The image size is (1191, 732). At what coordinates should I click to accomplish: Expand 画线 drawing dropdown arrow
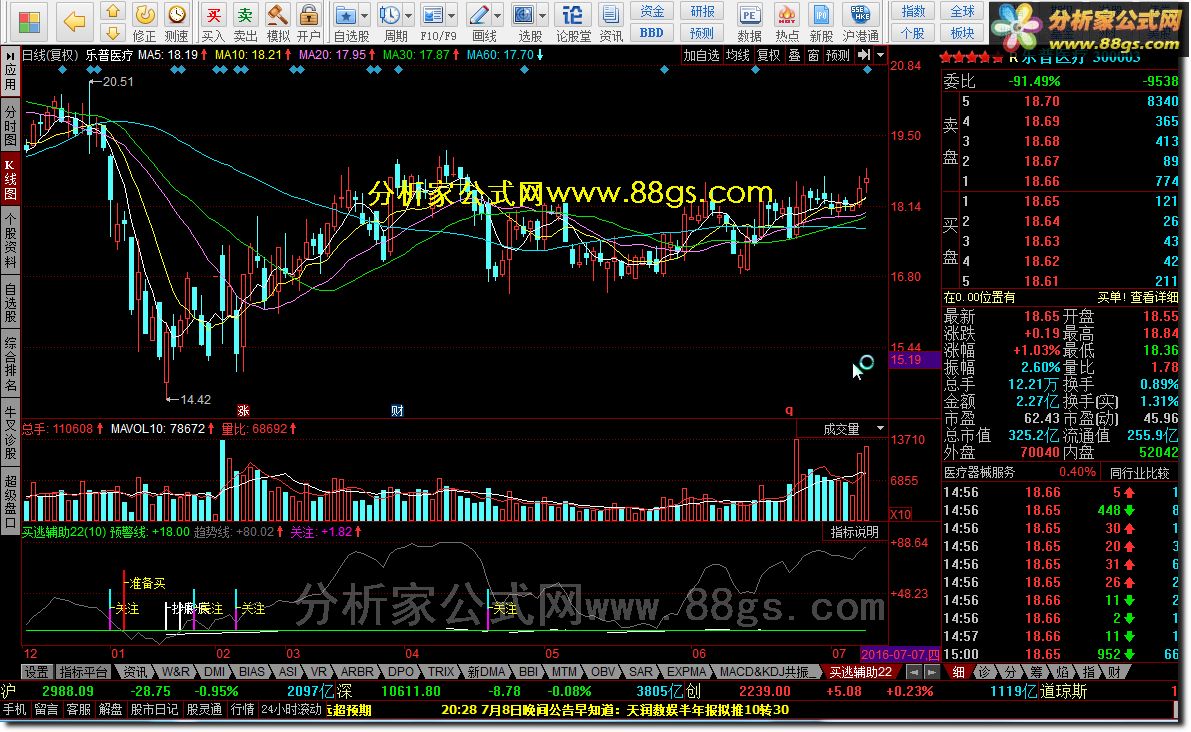(498, 15)
